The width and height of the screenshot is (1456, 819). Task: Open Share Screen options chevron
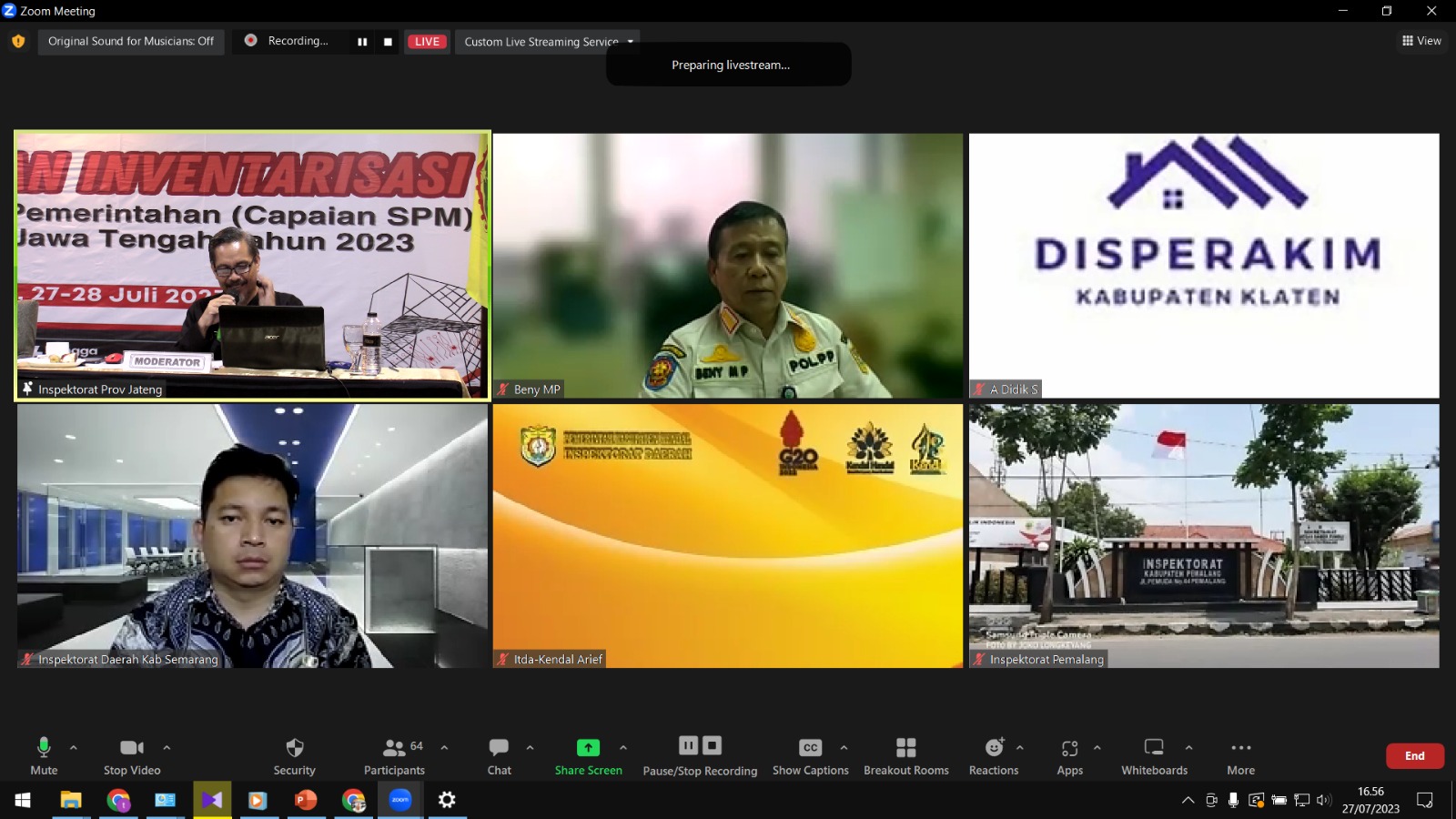pos(623,748)
